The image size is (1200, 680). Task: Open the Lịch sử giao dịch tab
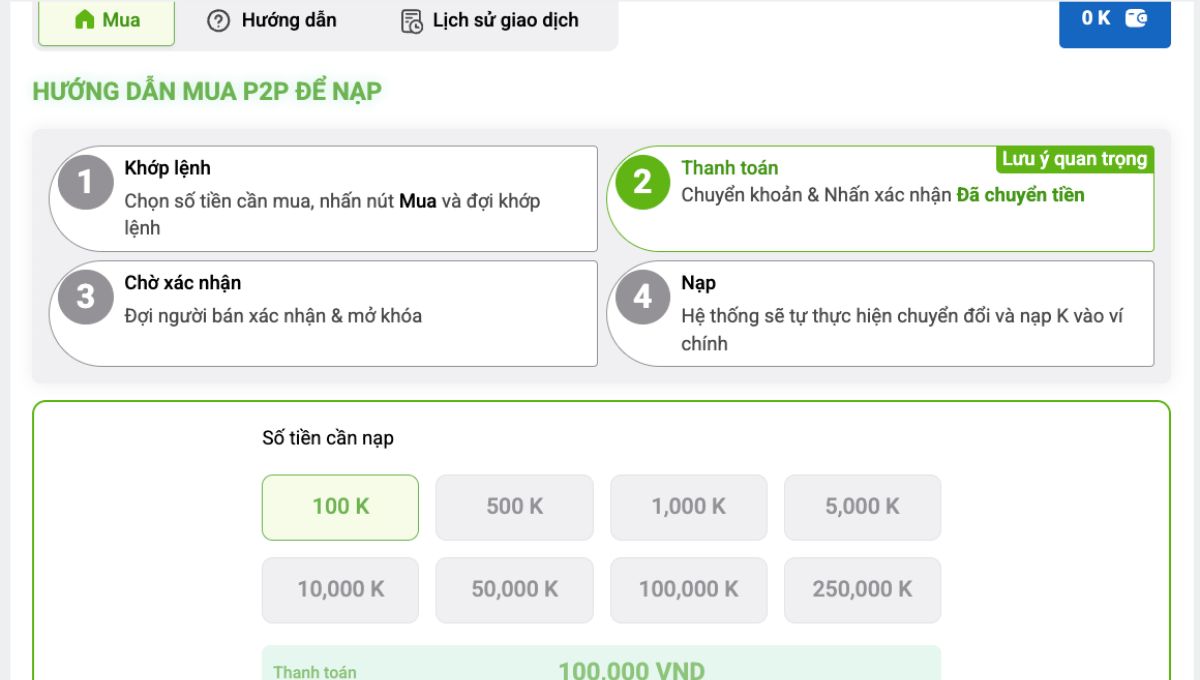point(490,21)
